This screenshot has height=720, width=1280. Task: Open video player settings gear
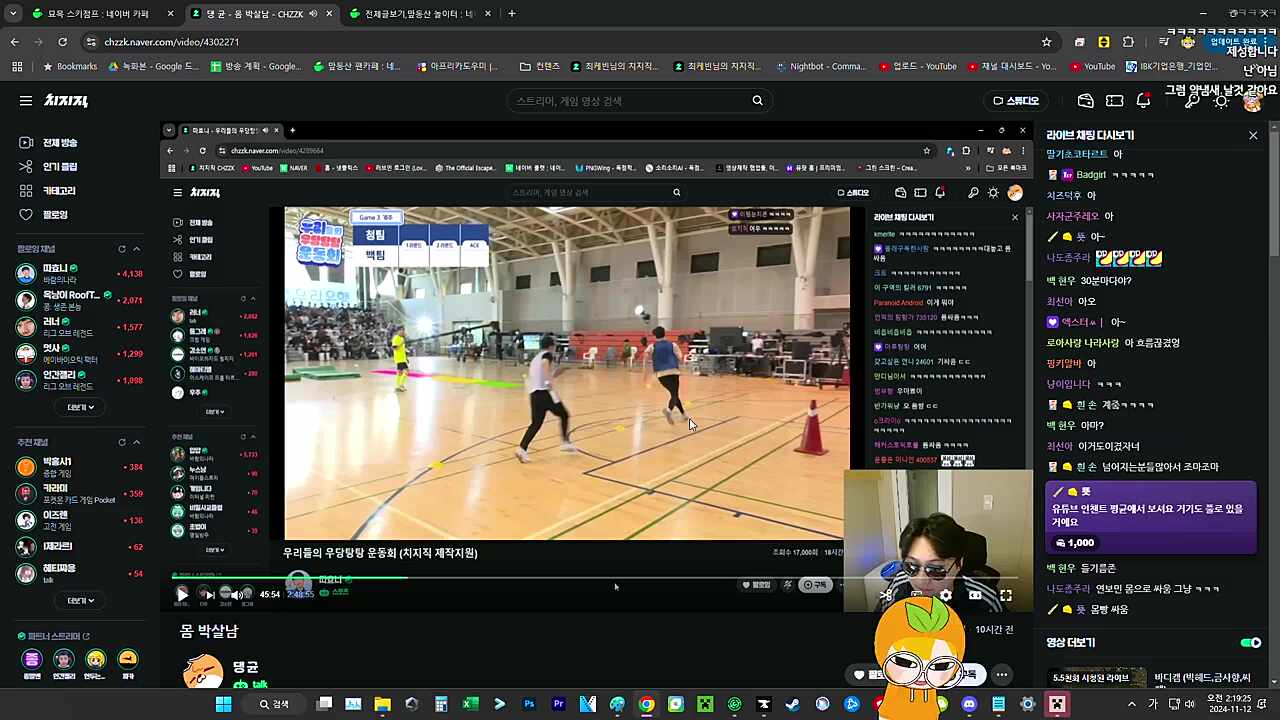[x=945, y=595]
